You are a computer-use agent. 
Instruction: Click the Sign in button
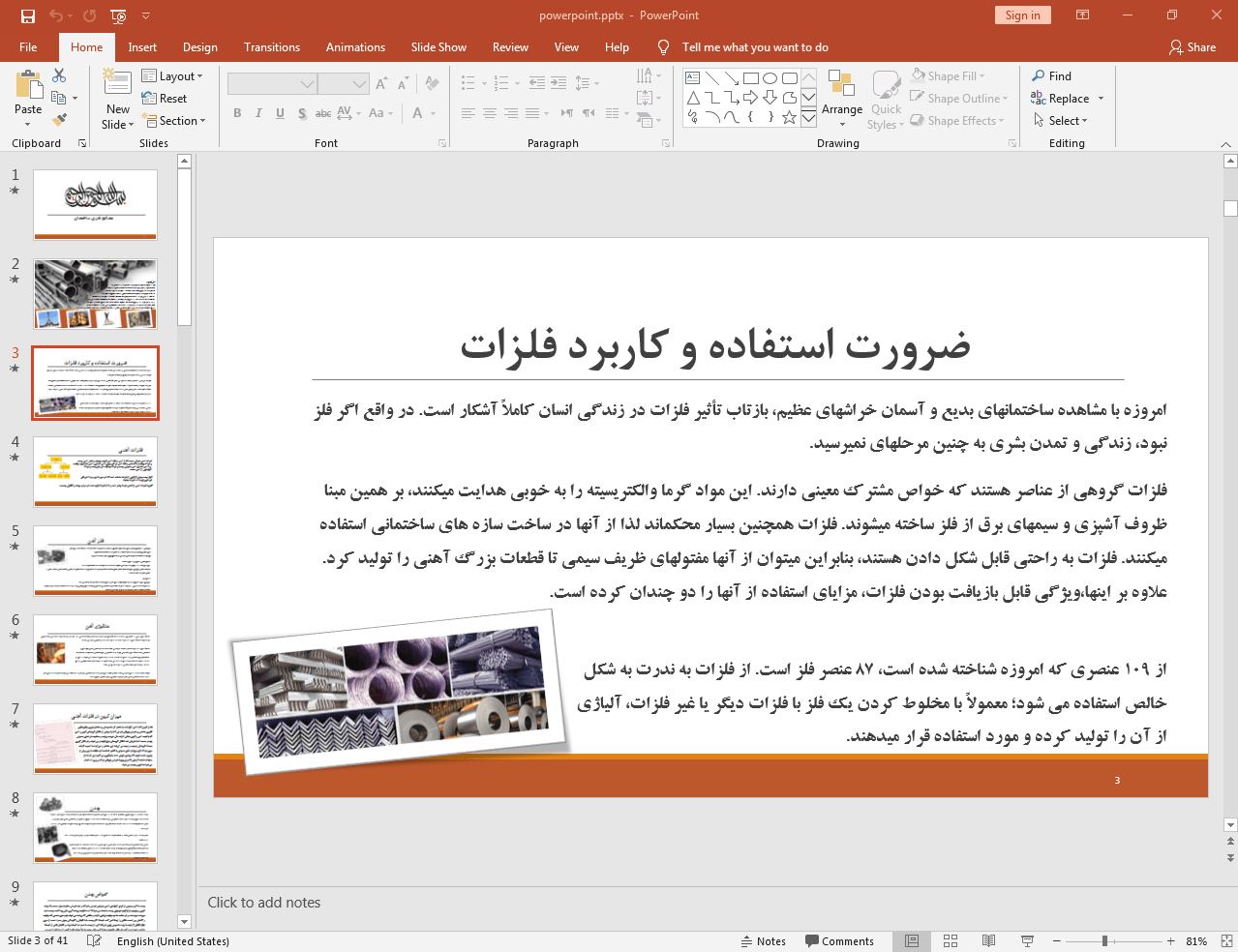1022,15
